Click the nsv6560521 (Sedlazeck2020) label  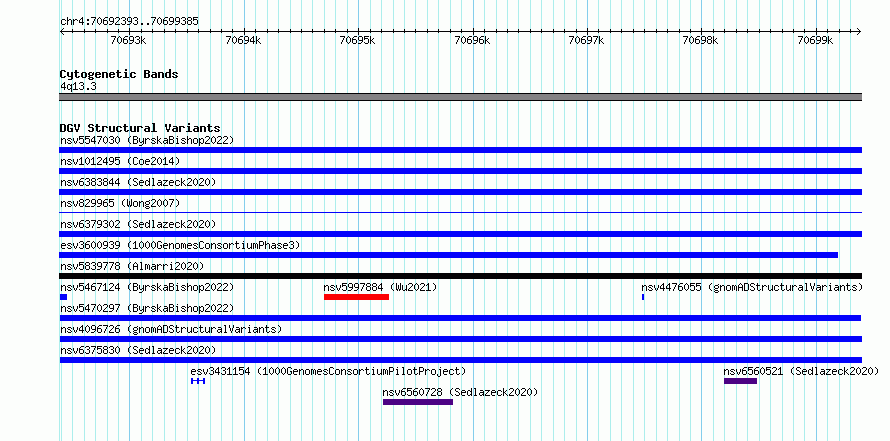click(x=801, y=371)
